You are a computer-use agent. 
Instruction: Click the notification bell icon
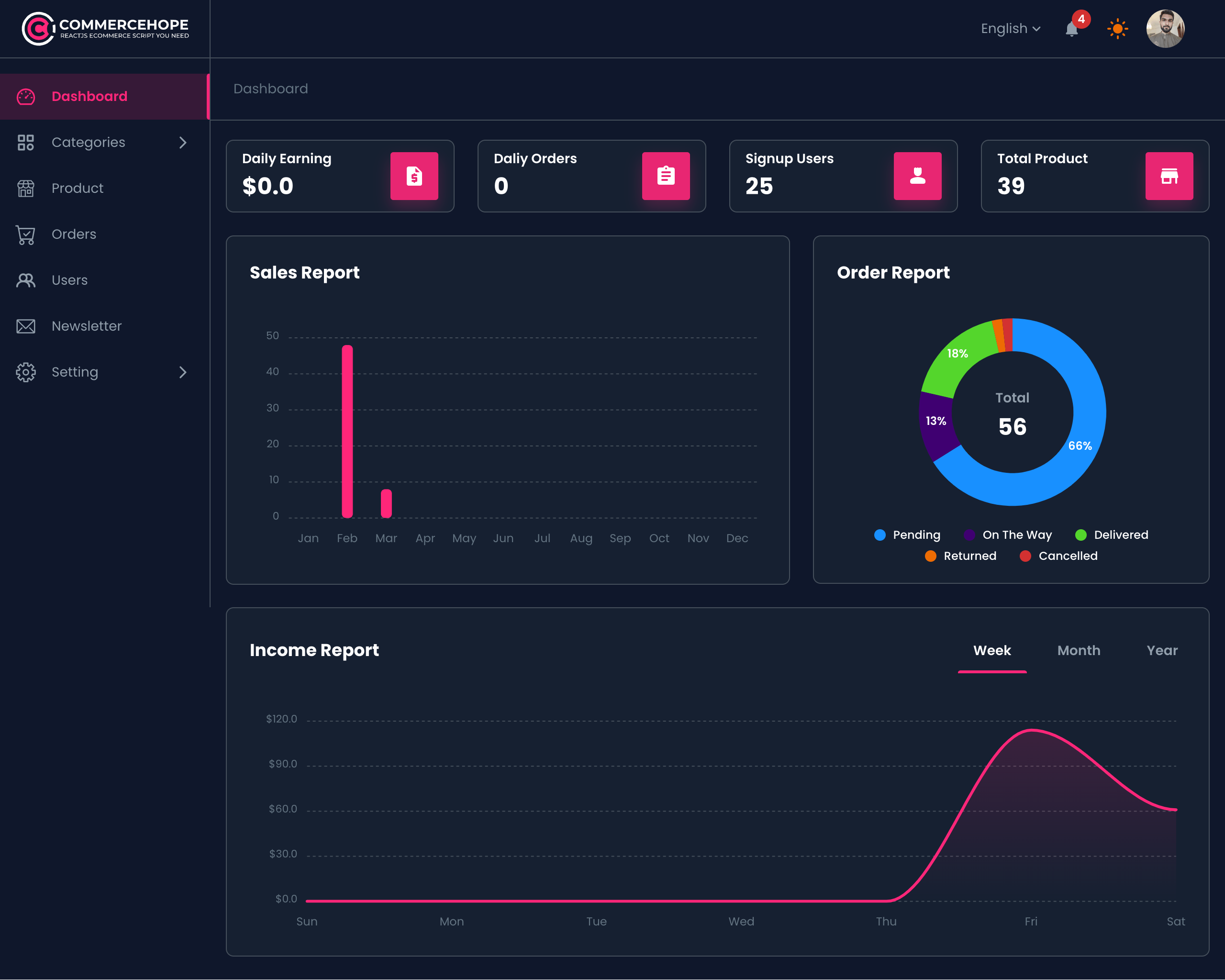1073,30
